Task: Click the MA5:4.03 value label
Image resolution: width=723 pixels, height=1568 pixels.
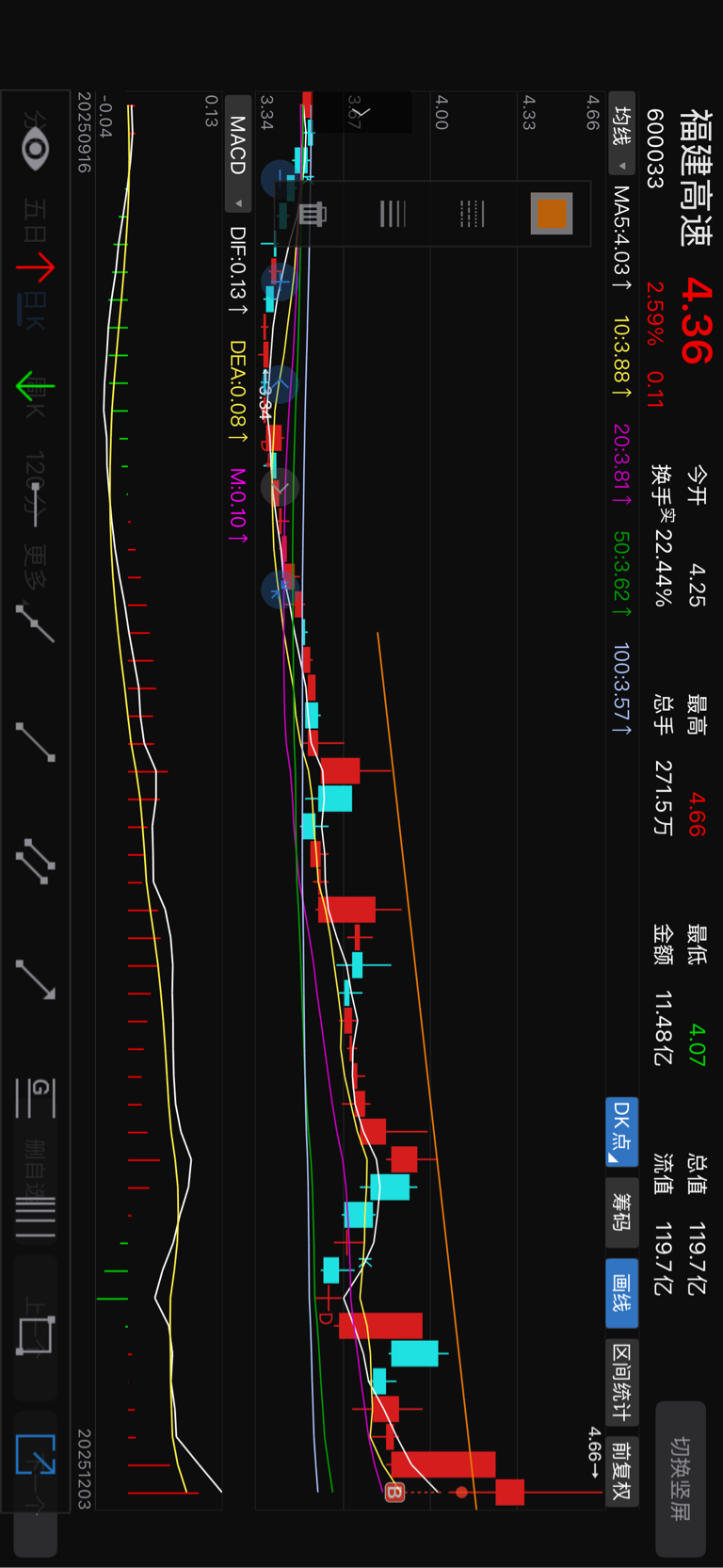Action: tap(621, 237)
